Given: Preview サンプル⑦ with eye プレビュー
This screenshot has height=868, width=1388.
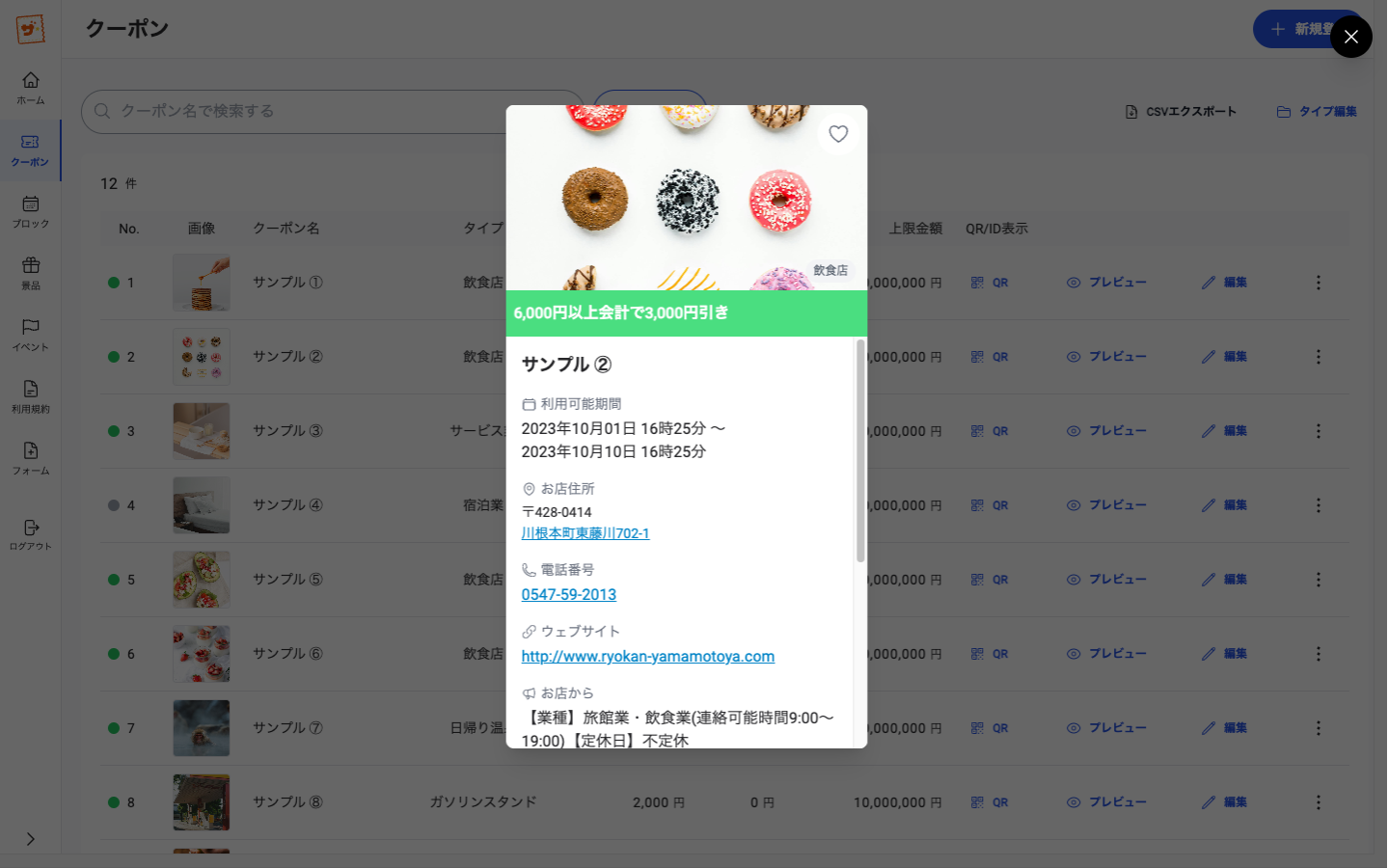Looking at the screenshot, I should click(1106, 728).
